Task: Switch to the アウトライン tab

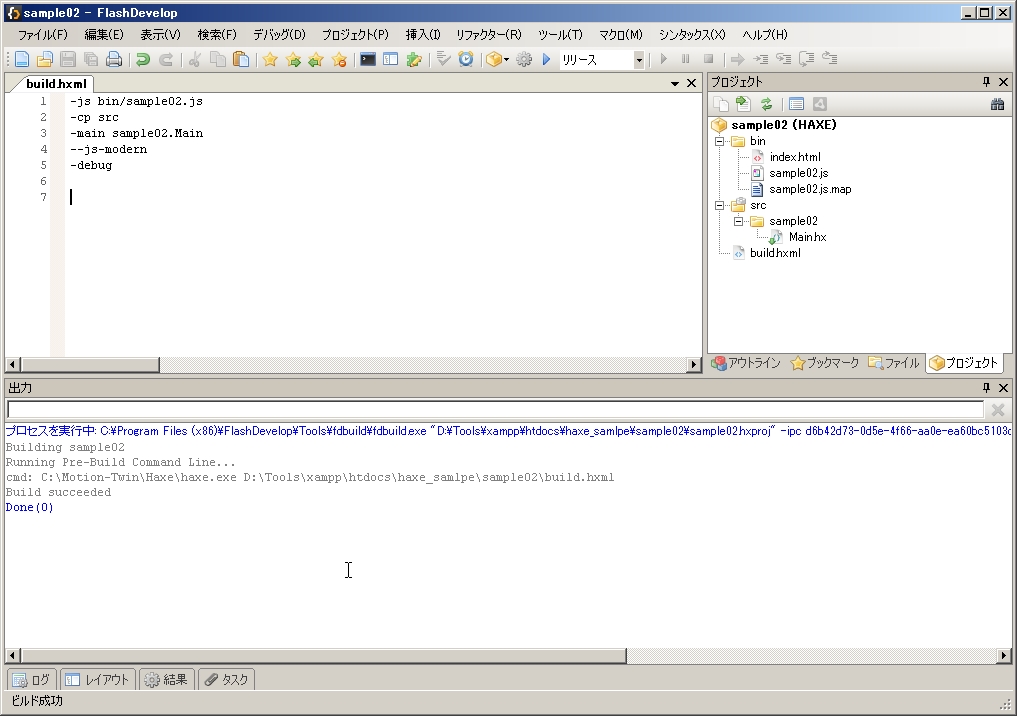Action: [747, 363]
